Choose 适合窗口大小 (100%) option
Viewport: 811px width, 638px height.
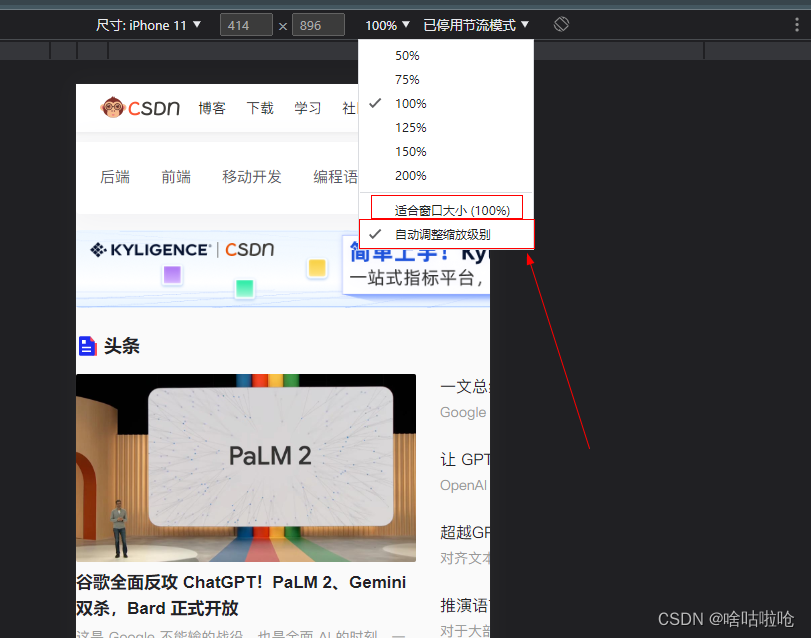pos(447,208)
